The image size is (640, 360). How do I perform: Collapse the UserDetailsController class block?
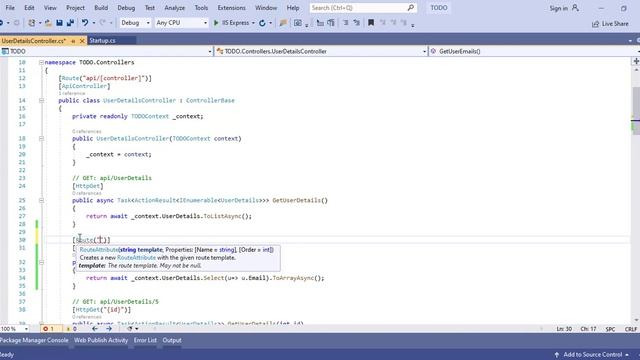41,100
